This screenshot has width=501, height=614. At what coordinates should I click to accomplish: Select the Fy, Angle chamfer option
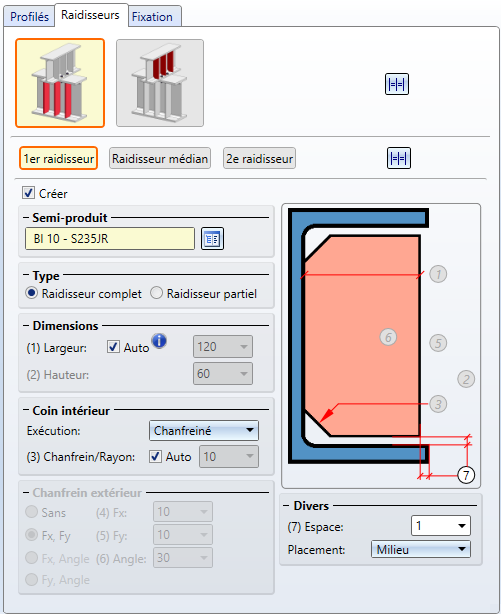pyautogui.click(x=31, y=580)
